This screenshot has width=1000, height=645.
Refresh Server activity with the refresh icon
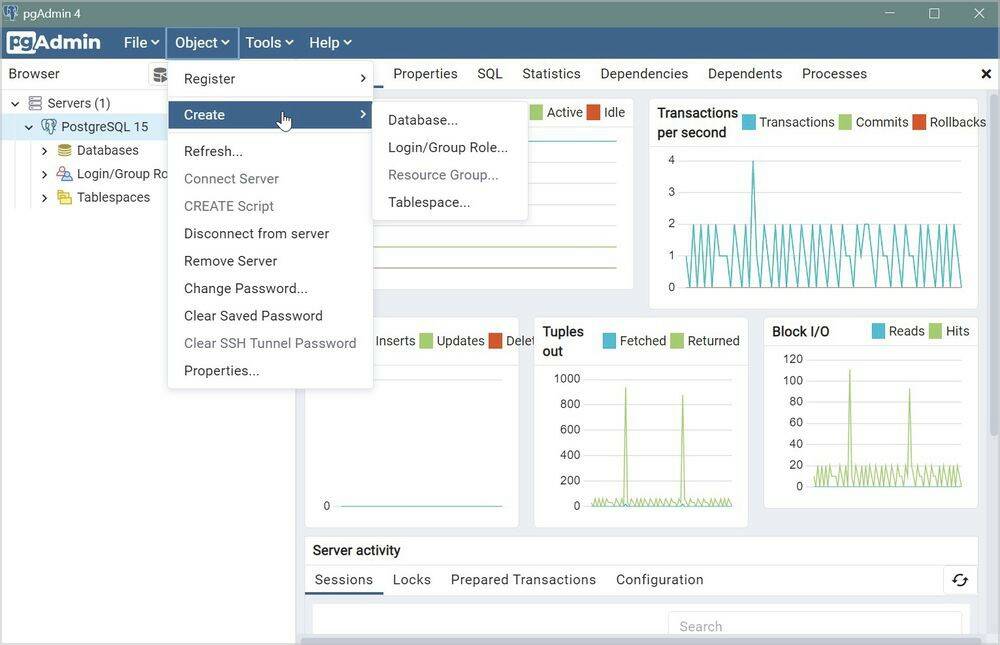[x=960, y=579]
